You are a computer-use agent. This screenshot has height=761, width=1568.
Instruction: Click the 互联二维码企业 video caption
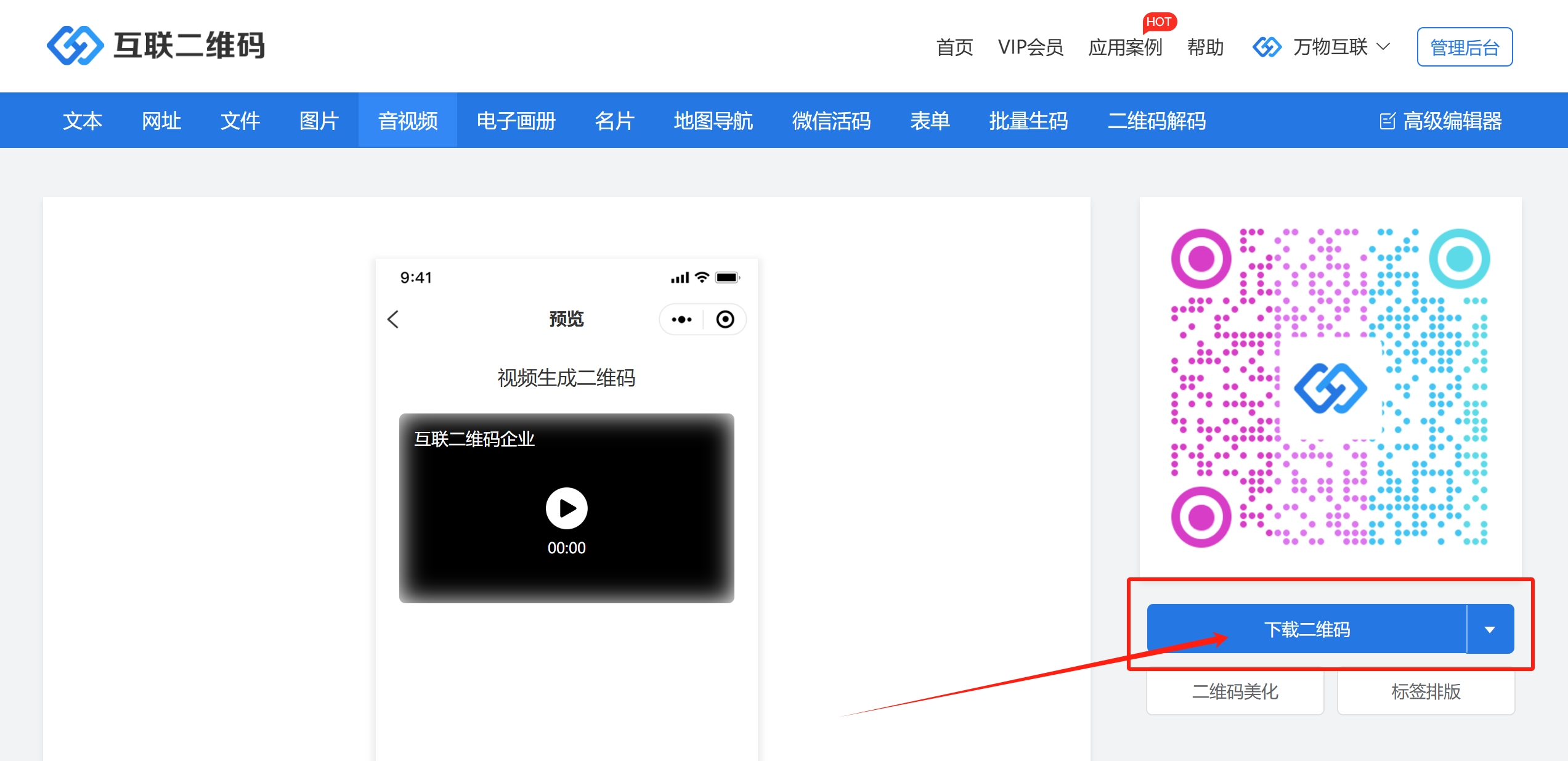click(x=474, y=439)
